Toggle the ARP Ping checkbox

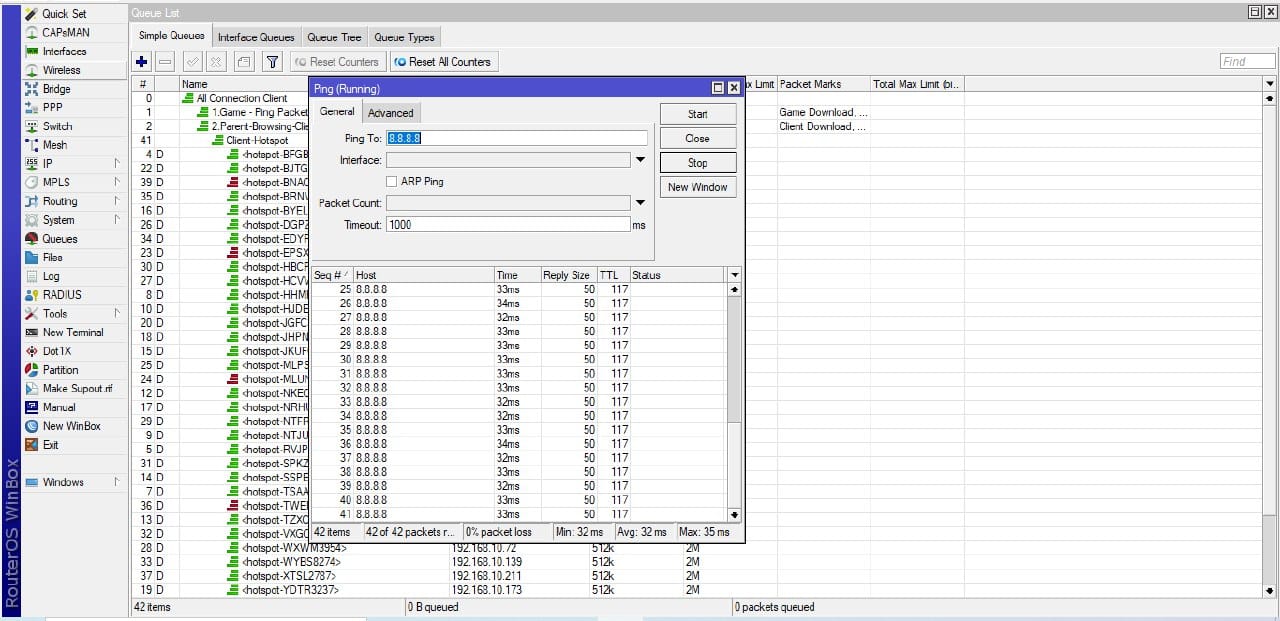(392, 182)
